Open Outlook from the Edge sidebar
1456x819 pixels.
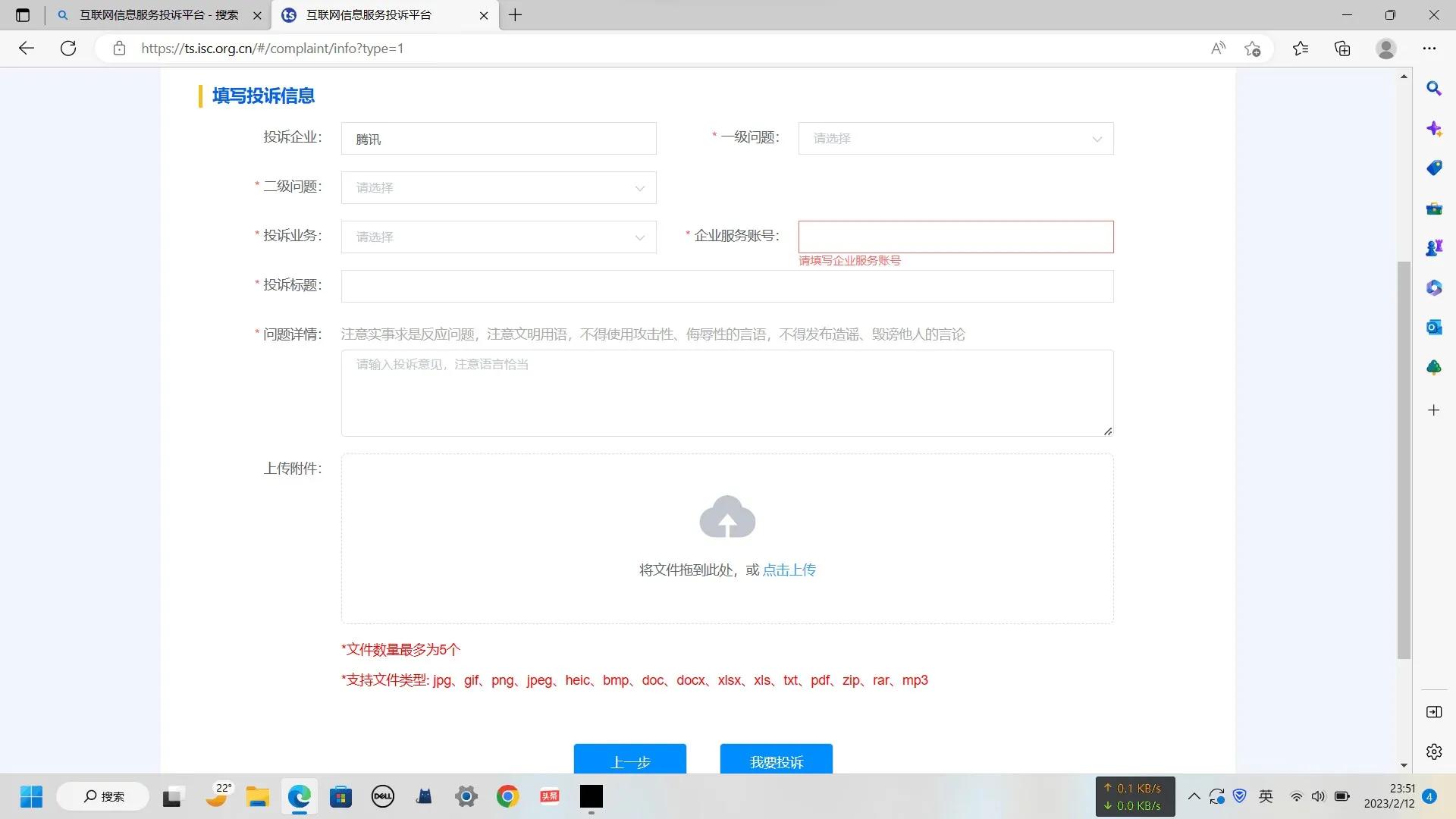(x=1433, y=327)
